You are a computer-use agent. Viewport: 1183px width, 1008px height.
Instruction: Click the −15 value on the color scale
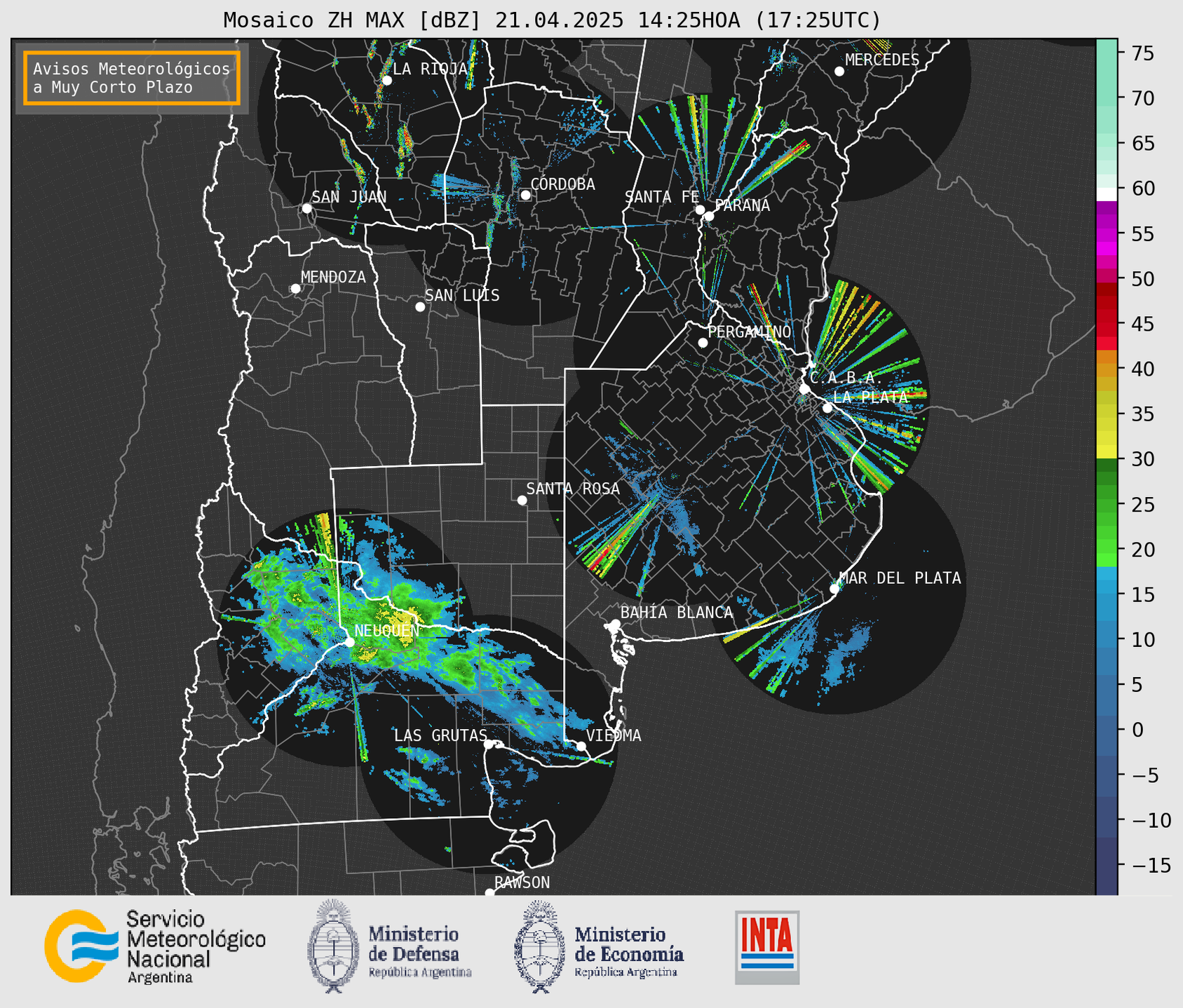tap(1151, 865)
